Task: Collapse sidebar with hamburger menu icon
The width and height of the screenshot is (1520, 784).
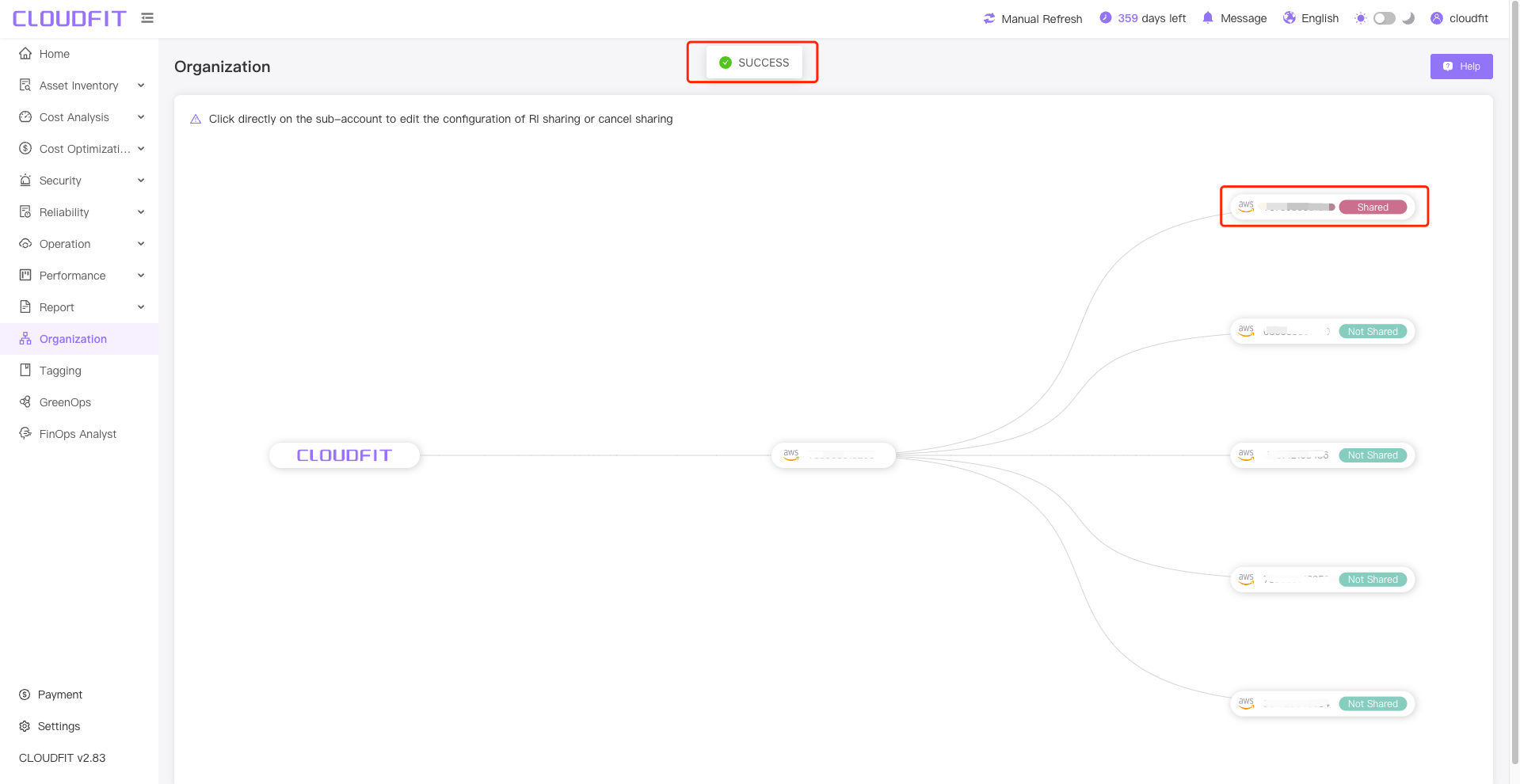Action: coord(147,17)
